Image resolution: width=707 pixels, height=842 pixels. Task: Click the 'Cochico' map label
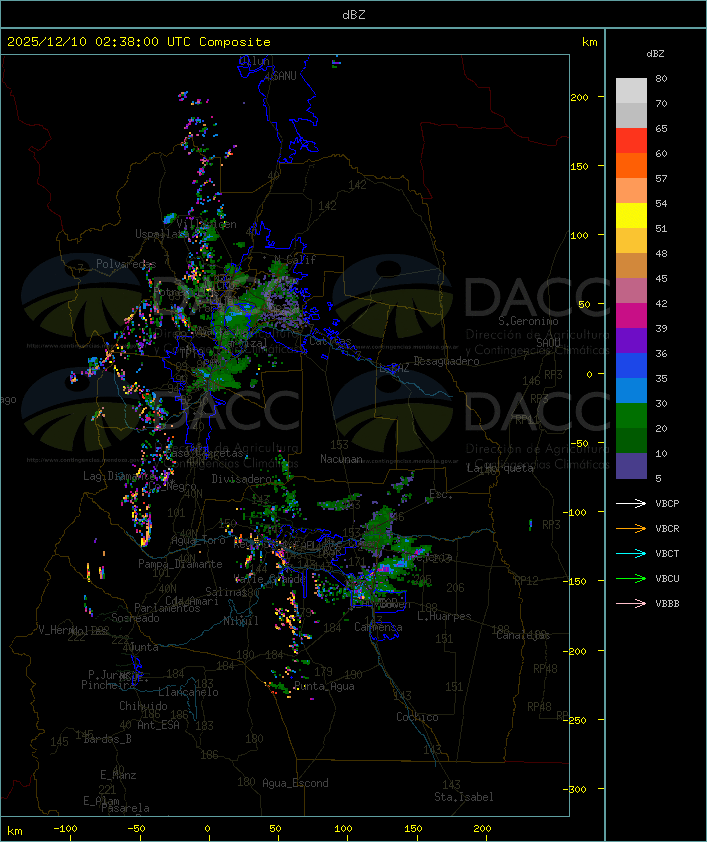[x=417, y=717]
